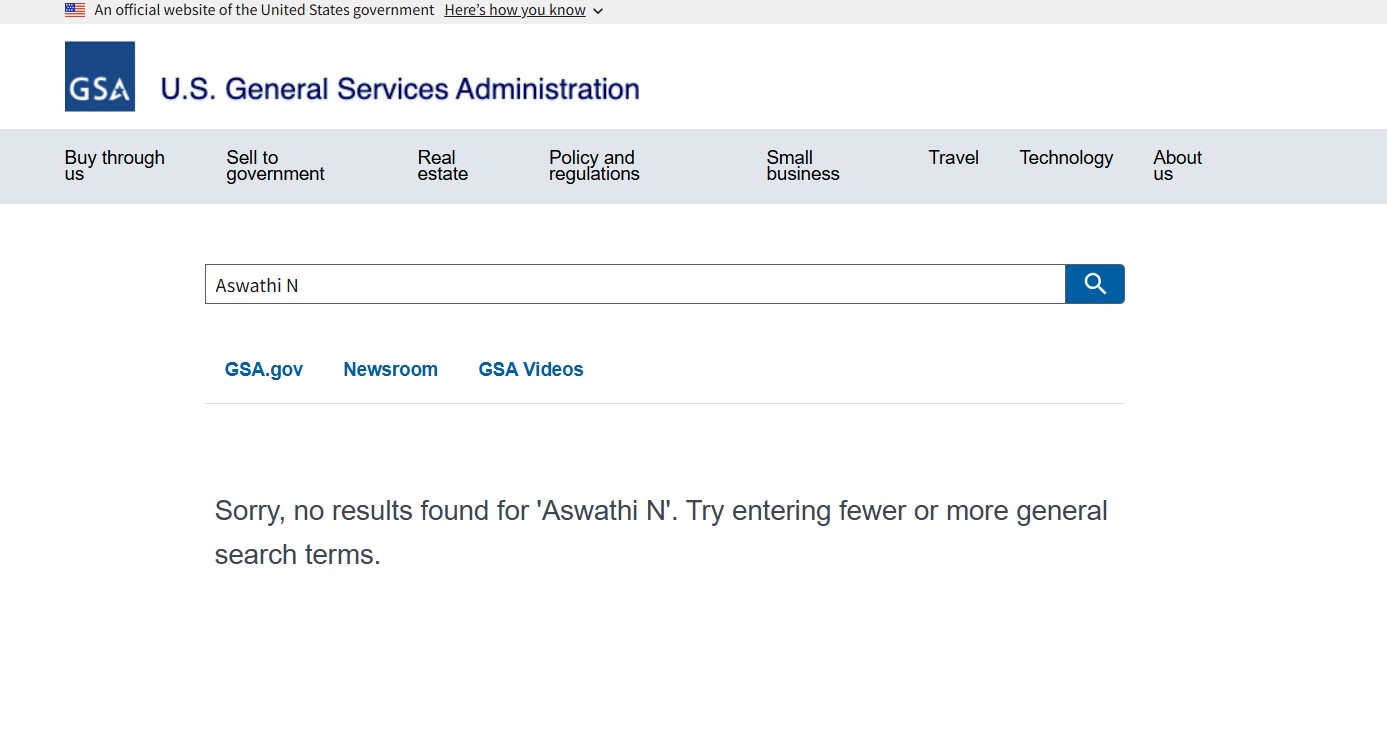1387x743 pixels.
Task: Open the Real estate menu
Action: pos(442,165)
